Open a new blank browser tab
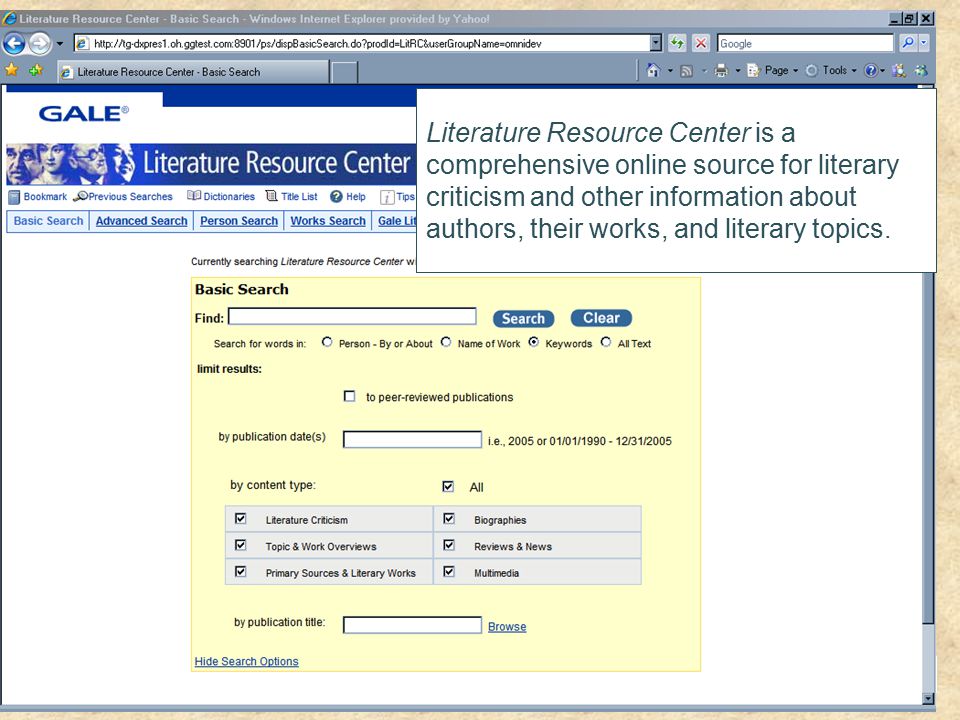Viewport: 960px width, 720px height. click(344, 72)
